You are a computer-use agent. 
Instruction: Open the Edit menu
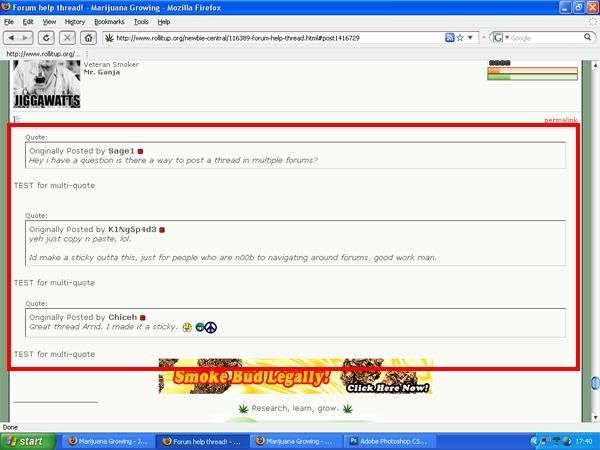click(28, 22)
